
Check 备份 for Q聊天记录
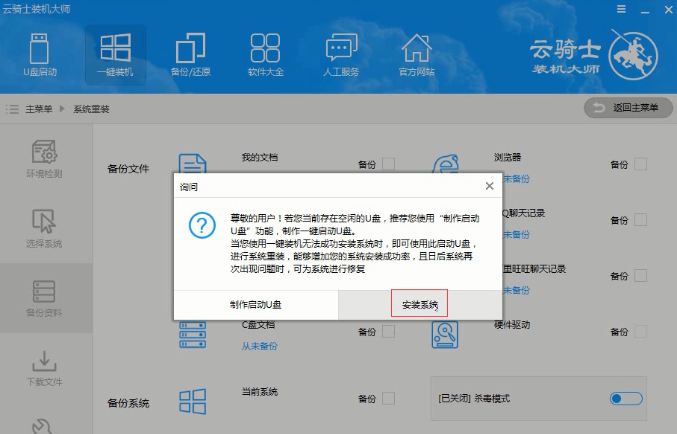tap(640, 220)
